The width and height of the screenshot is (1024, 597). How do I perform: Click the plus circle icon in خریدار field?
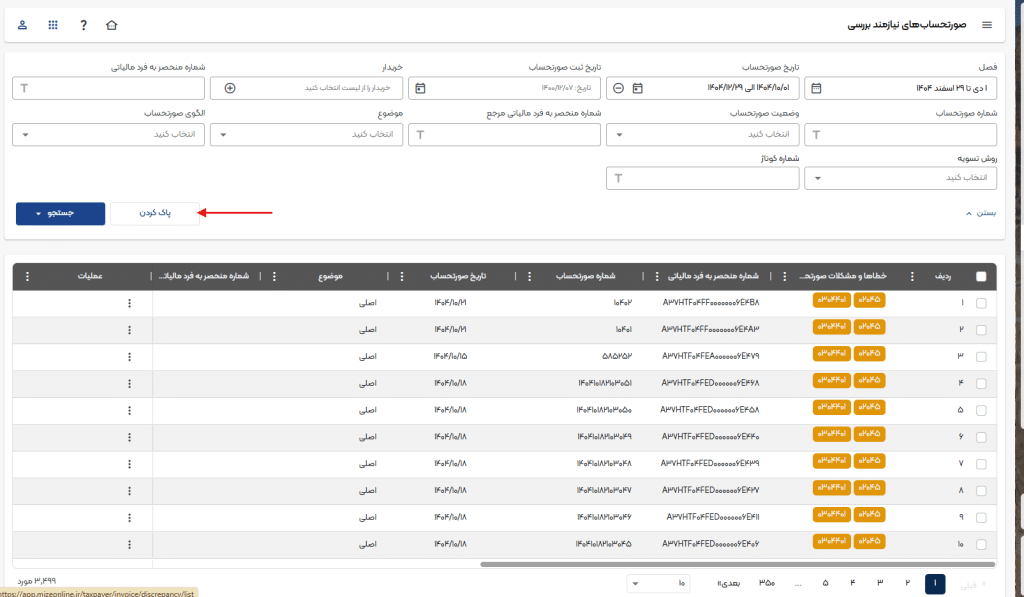pos(230,88)
